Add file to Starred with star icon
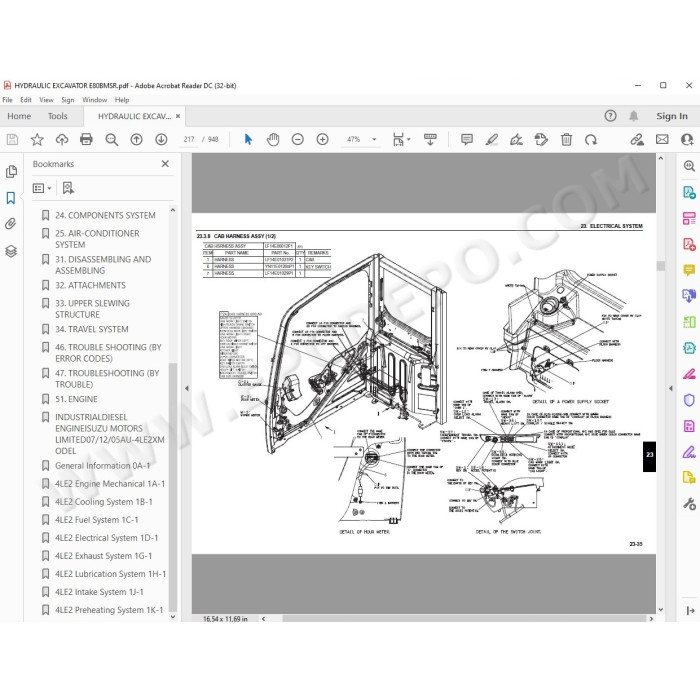700x700 pixels. point(37,140)
